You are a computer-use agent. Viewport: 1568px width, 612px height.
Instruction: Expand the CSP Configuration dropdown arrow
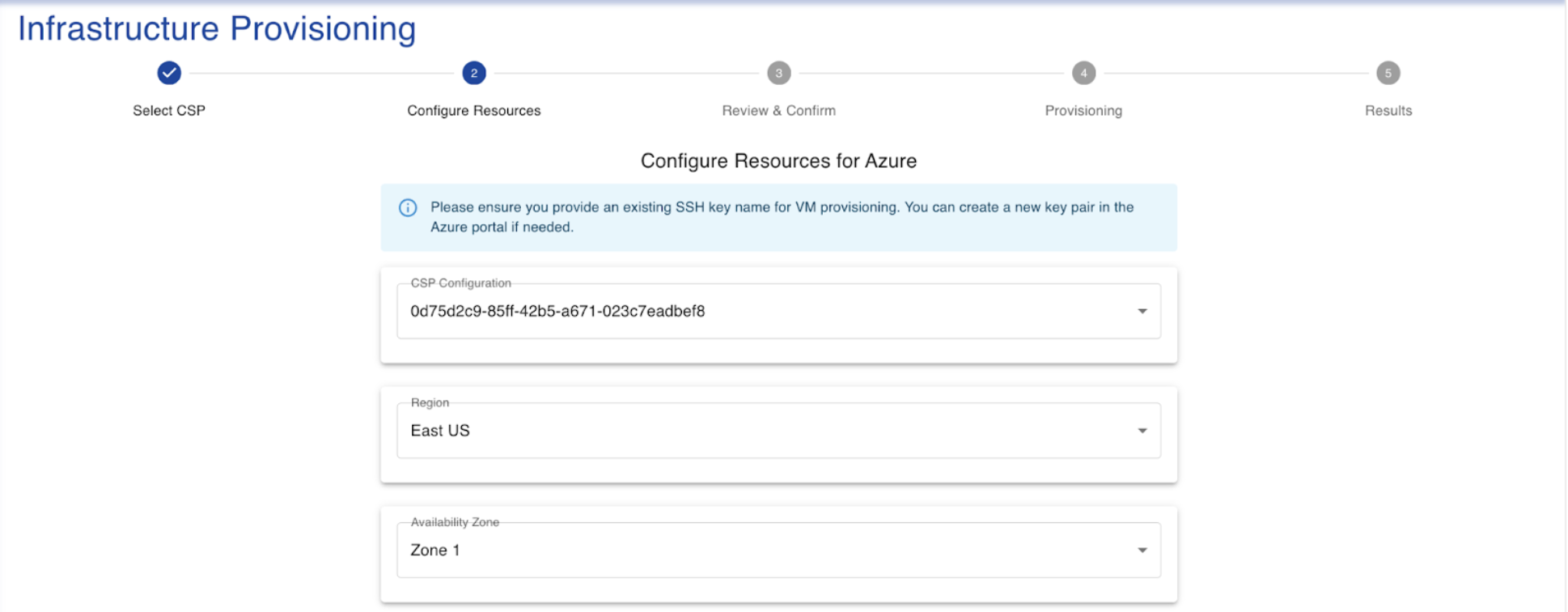point(1142,311)
